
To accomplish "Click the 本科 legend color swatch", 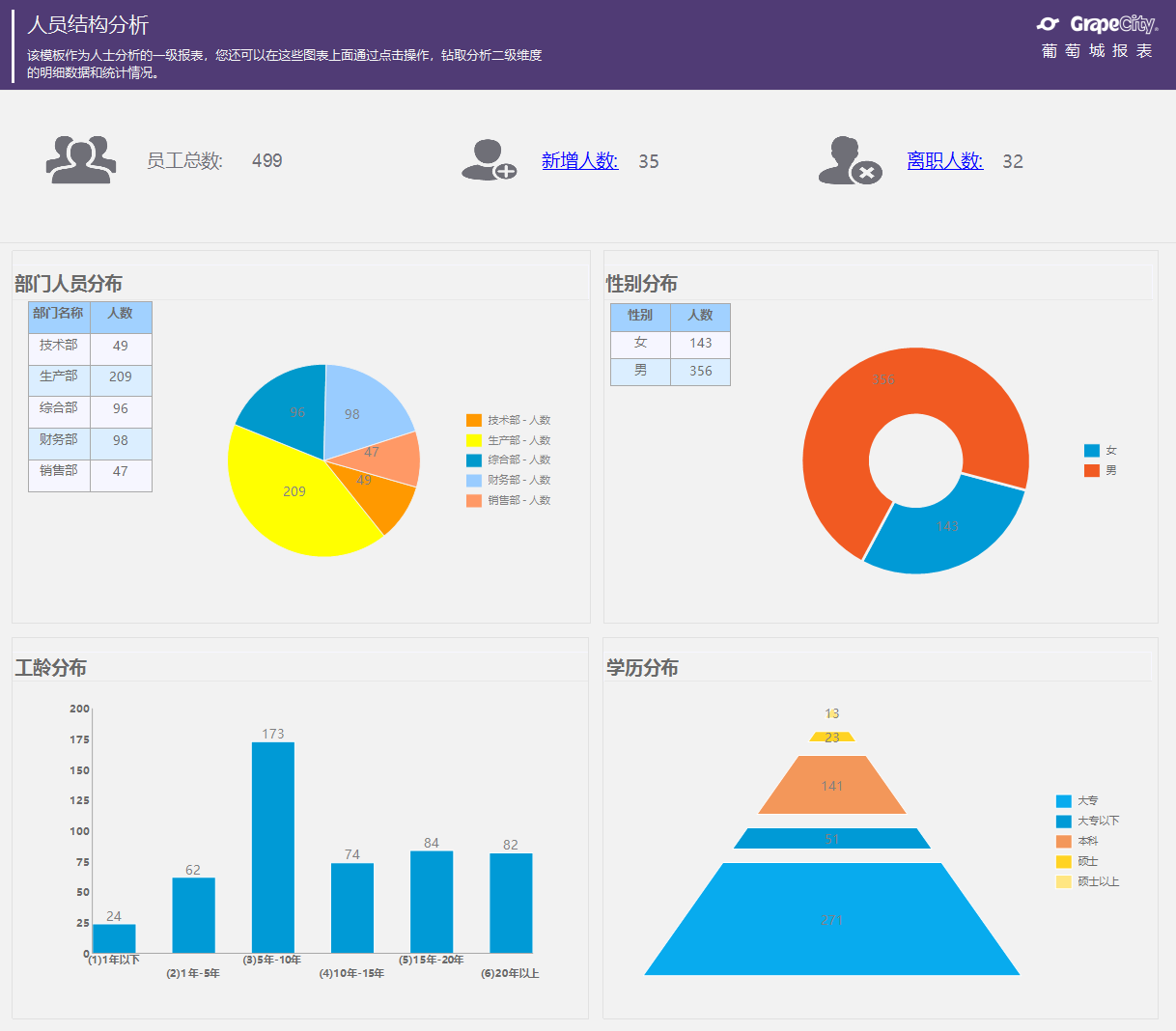I will pos(1063,841).
